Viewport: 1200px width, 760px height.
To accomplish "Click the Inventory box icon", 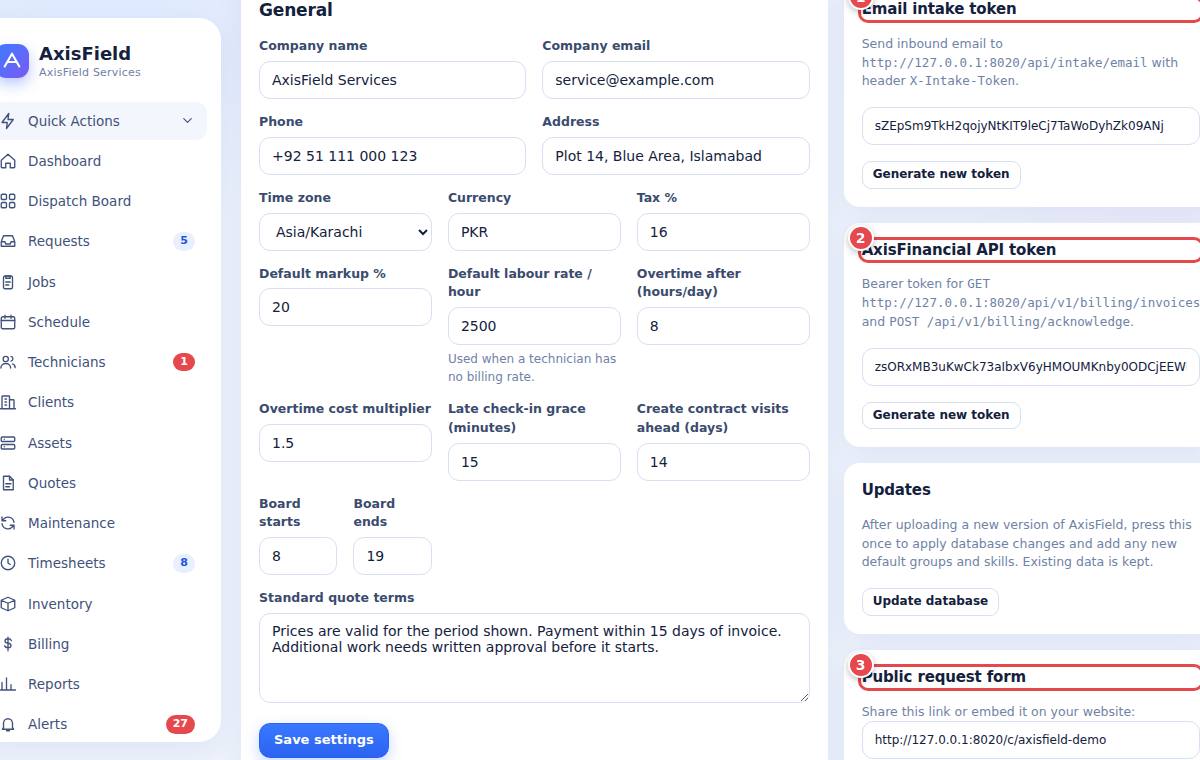I will [8, 604].
